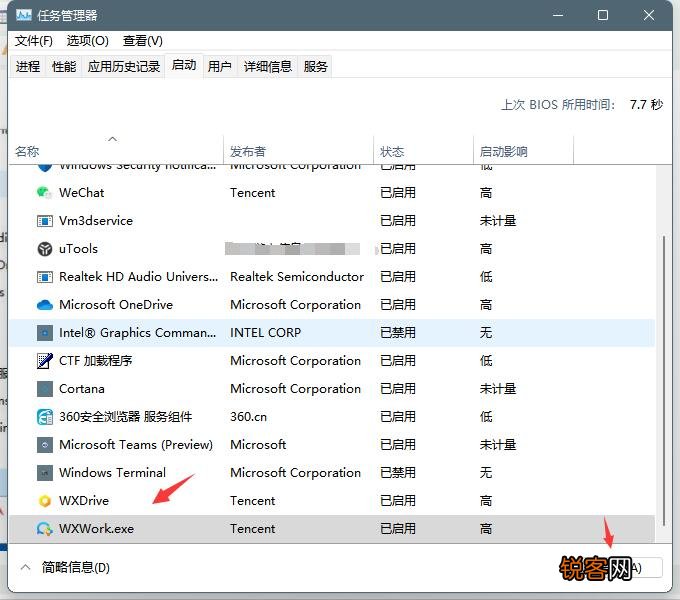Viewport: 680px width, 600px height.
Task: Click the WXDrive hexagon icon
Action: tap(44, 501)
